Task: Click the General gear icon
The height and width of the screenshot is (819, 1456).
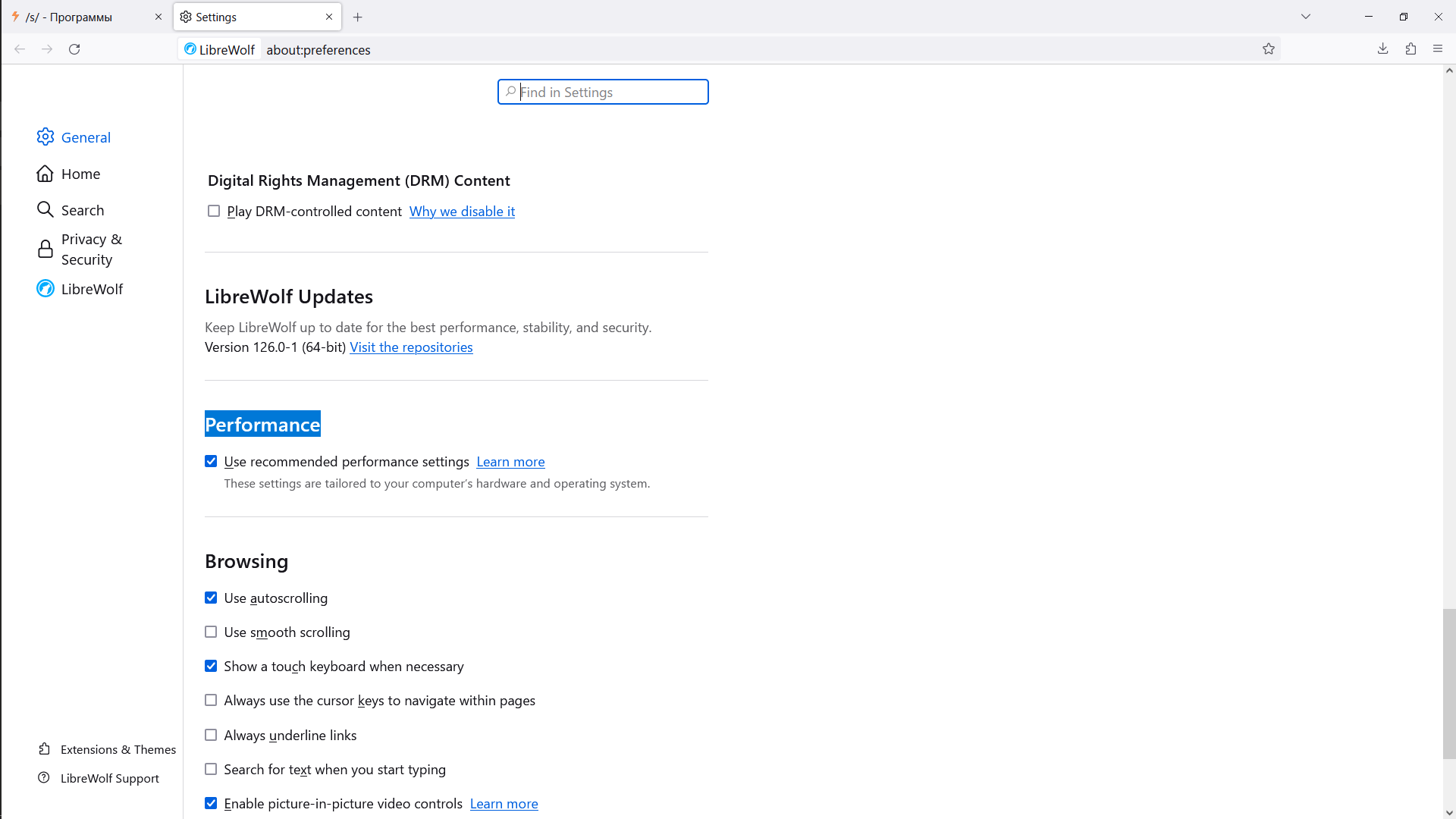Action: (x=45, y=136)
